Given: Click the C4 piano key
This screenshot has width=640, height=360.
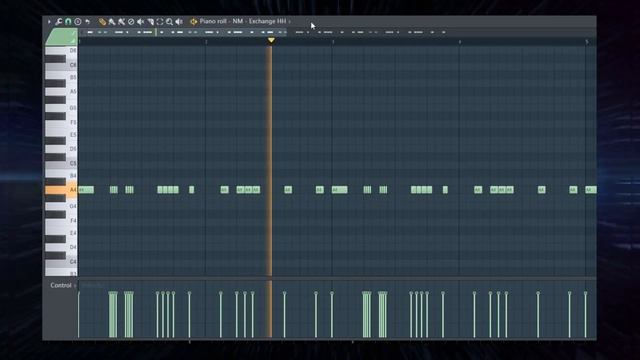Looking at the screenshot, I should pos(61,261).
